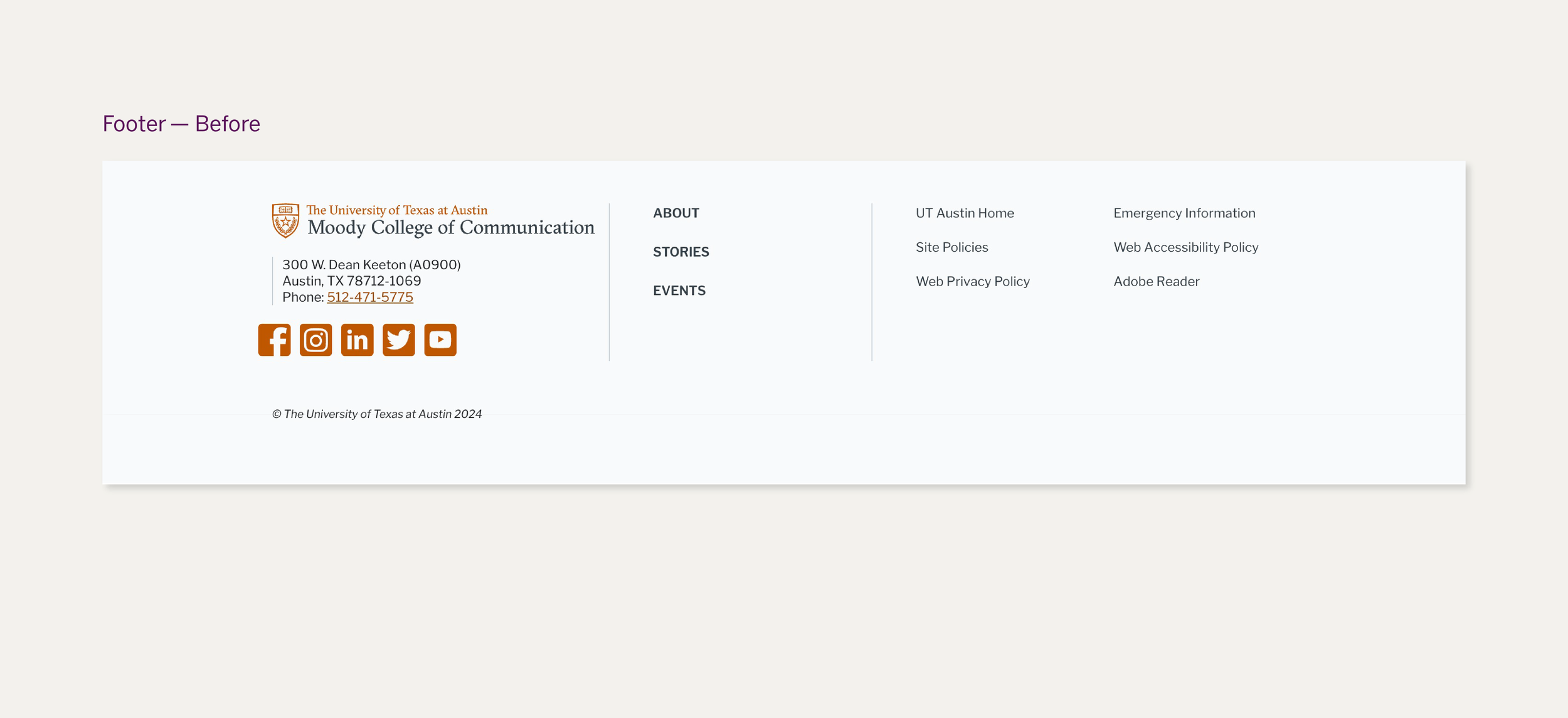Select the EVENTS menu item

click(x=679, y=291)
